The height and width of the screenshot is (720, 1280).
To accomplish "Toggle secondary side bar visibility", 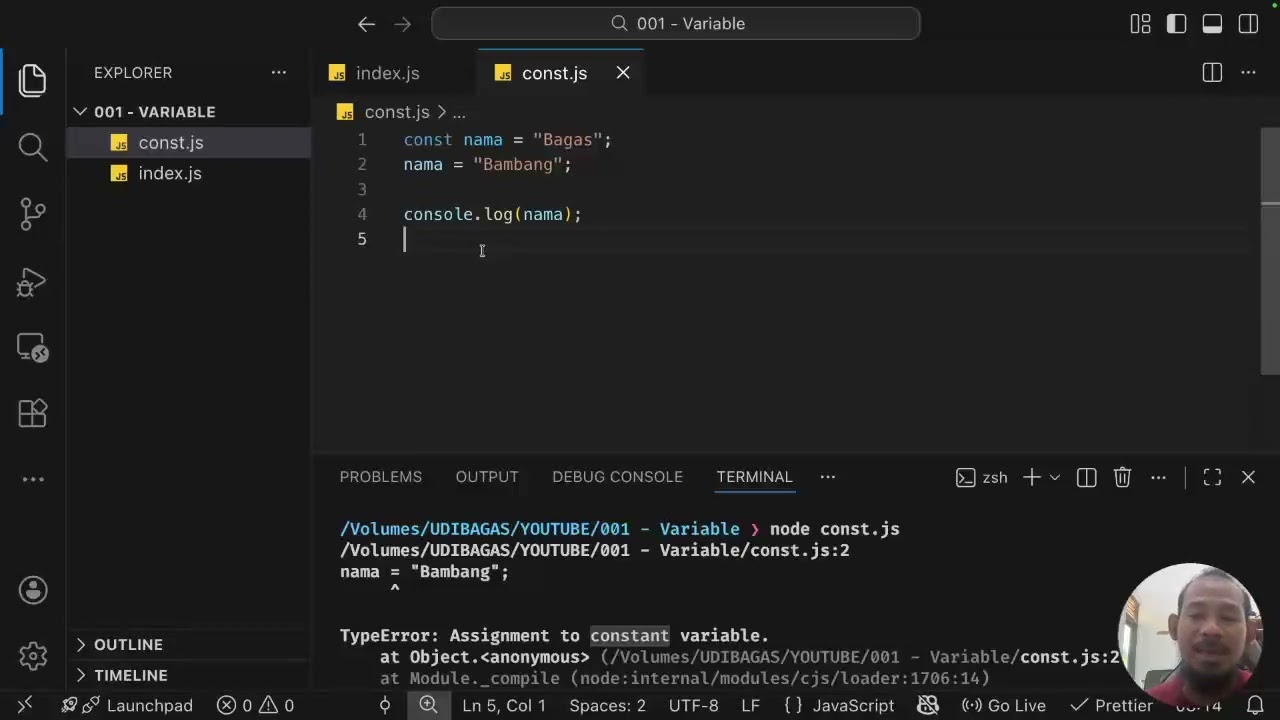I will 1248,24.
